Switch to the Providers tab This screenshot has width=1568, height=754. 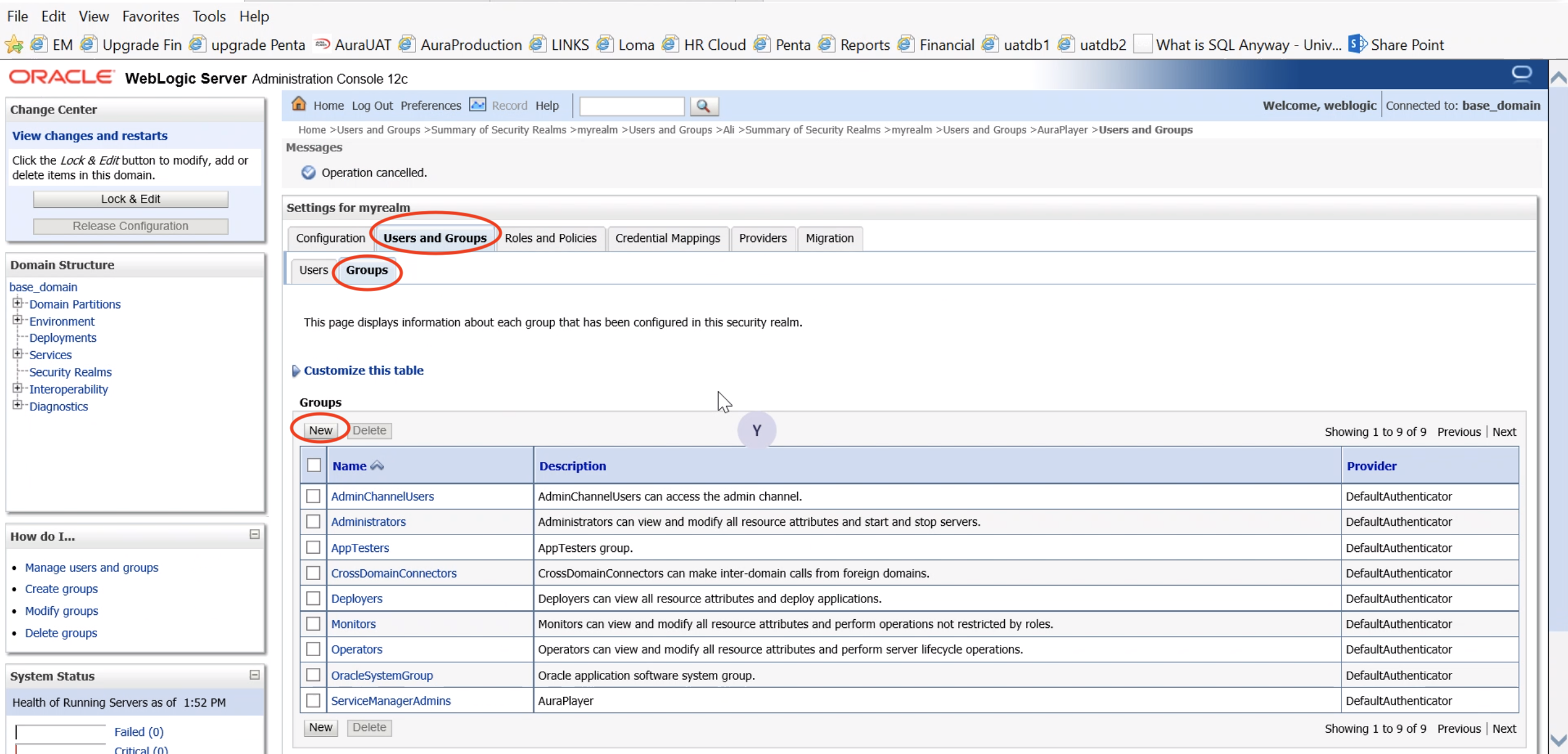(x=763, y=238)
